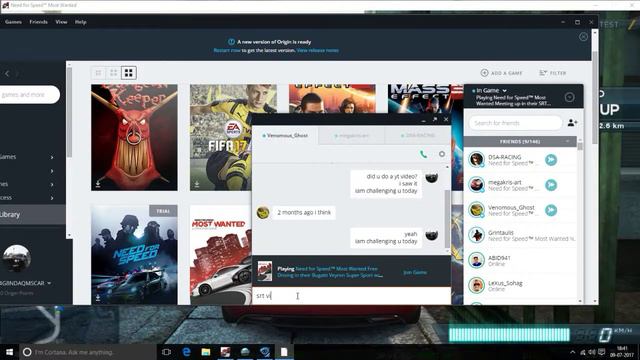Viewport: 640px width, 360px height.
Task: Open the account name dropdown arrow
Action: point(49,283)
